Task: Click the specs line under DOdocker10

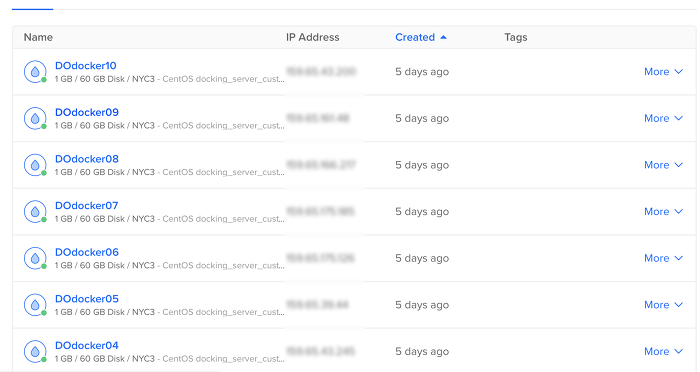Action: [170, 79]
